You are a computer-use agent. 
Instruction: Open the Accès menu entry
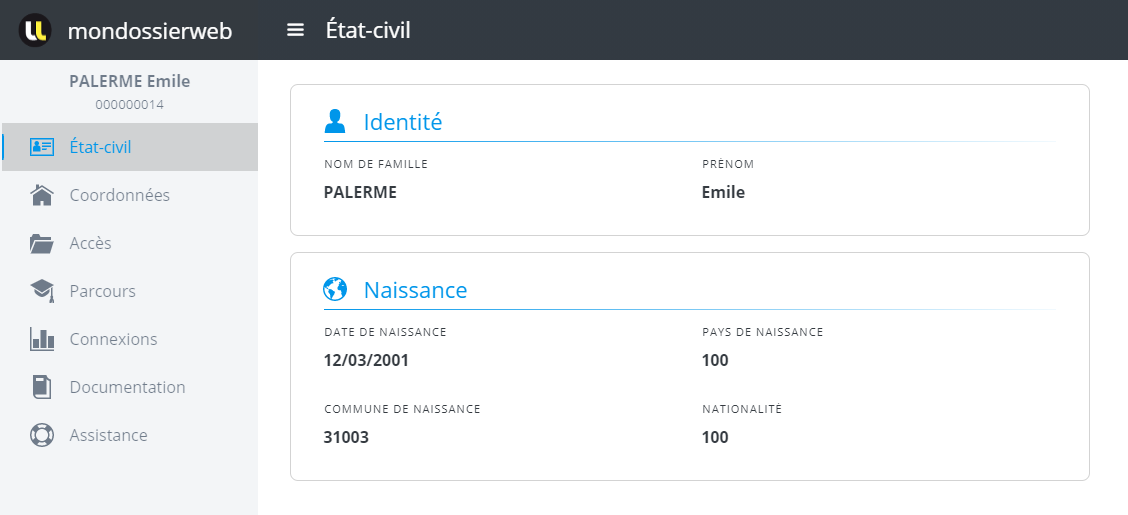(x=91, y=243)
